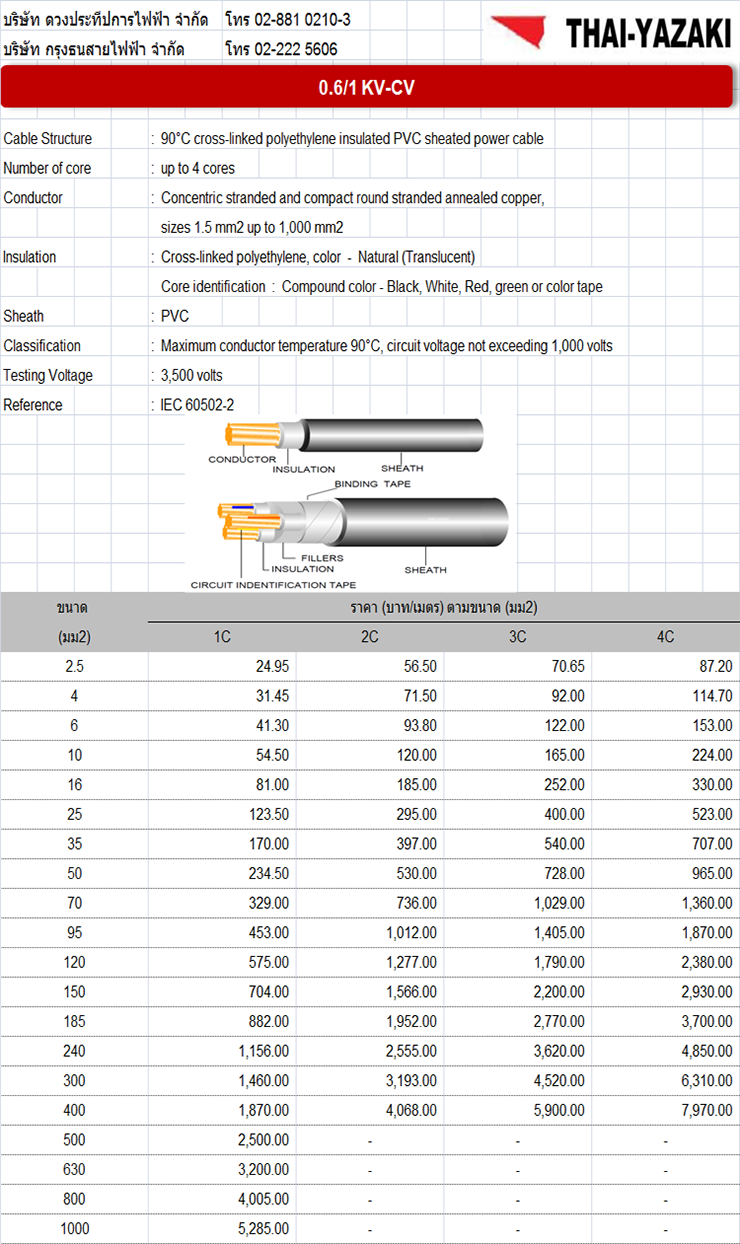
Task: Select the 3C price 3,620.00 cell
Action: point(518,1051)
